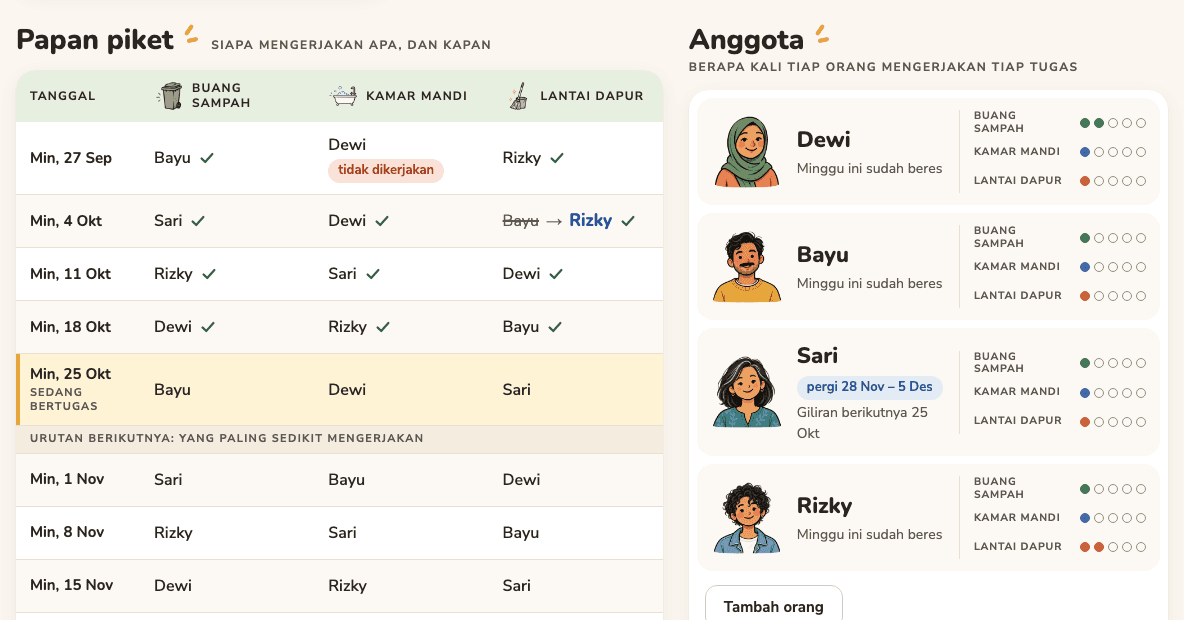Click Dewi in the 15 Nov Buang Sampah cell
The image size is (1184, 620).
click(173, 585)
